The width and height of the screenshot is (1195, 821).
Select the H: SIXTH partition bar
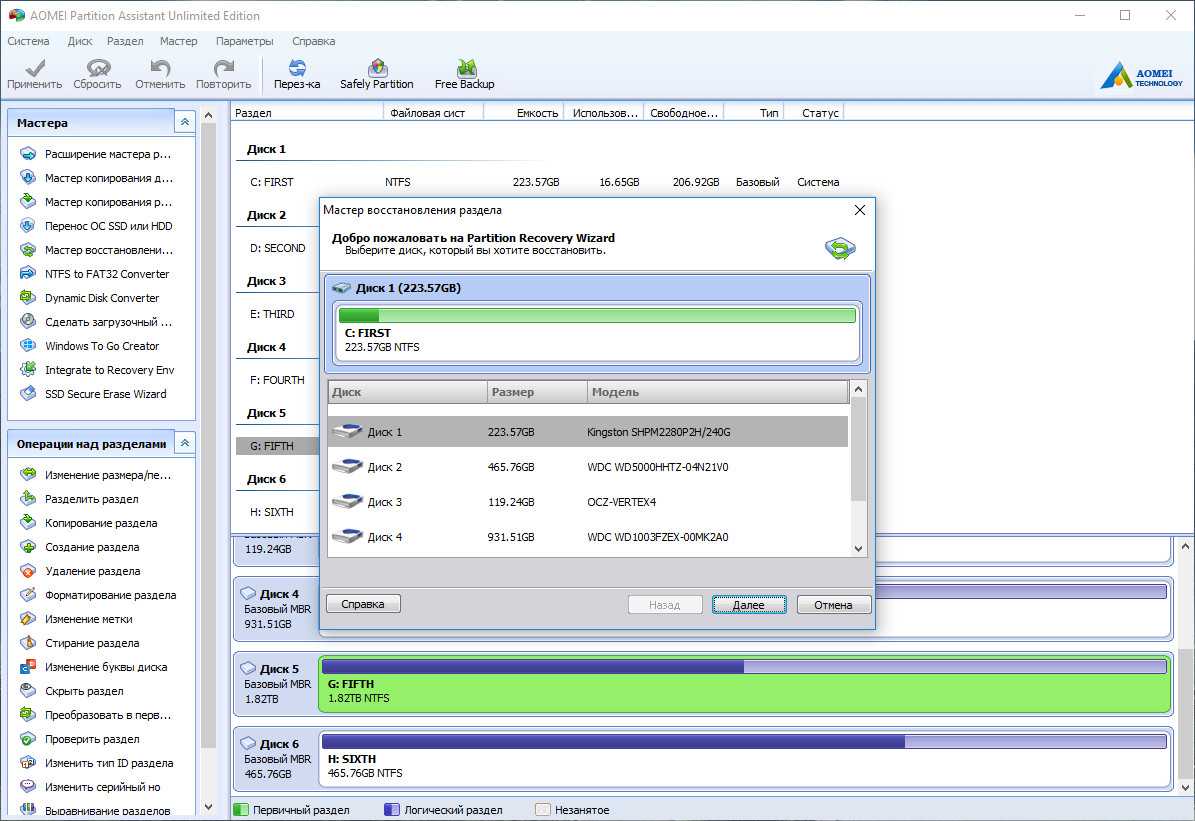click(744, 760)
